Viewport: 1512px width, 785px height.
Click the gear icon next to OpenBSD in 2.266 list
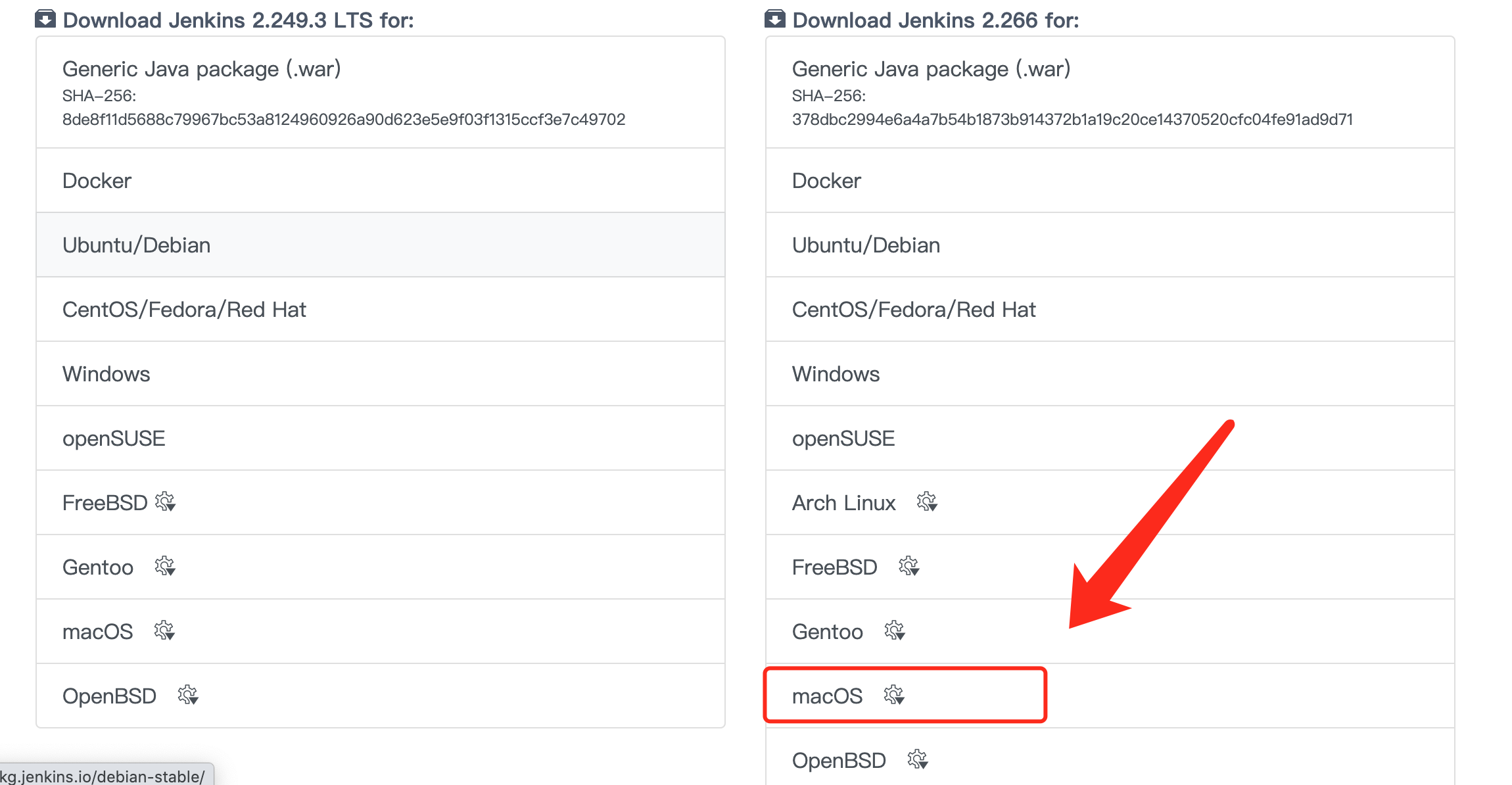(918, 760)
